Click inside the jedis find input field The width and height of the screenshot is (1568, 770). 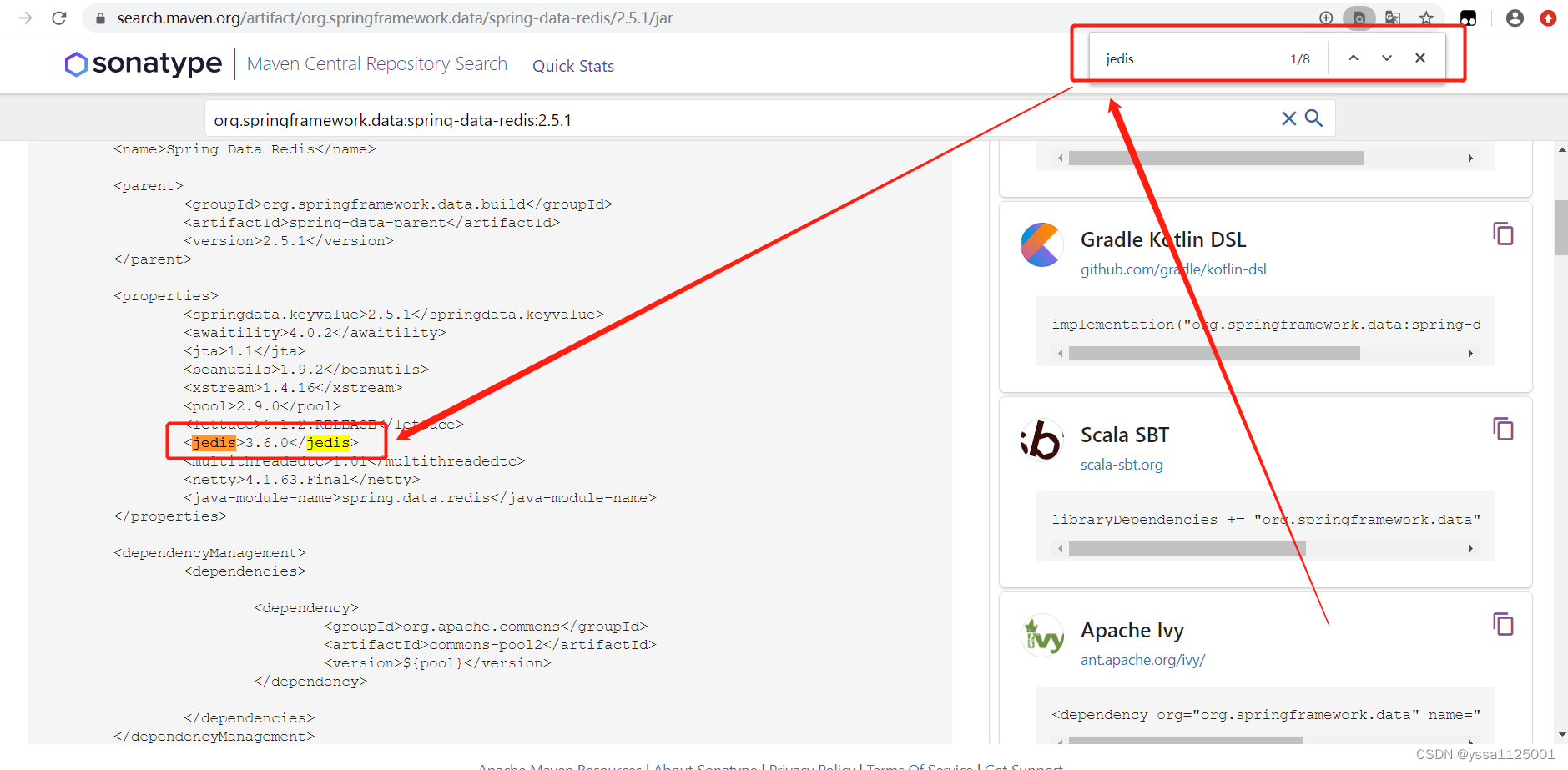(1185, 58)
